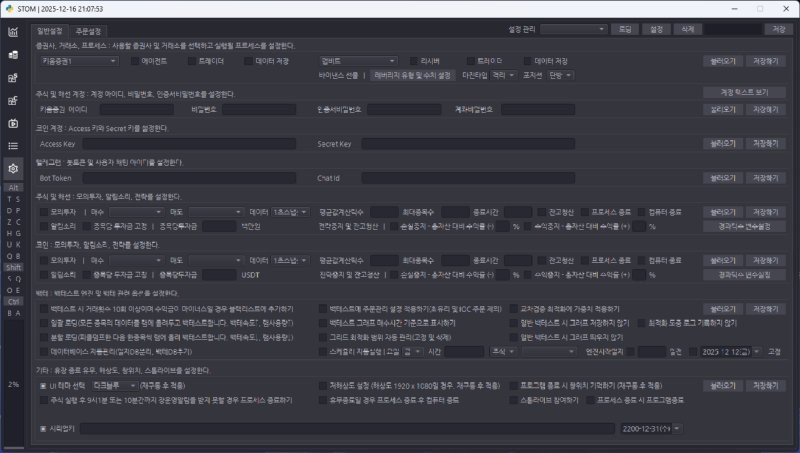Open the chart icon in the left sidebar

pyautogui.click(x=13, y=32)
